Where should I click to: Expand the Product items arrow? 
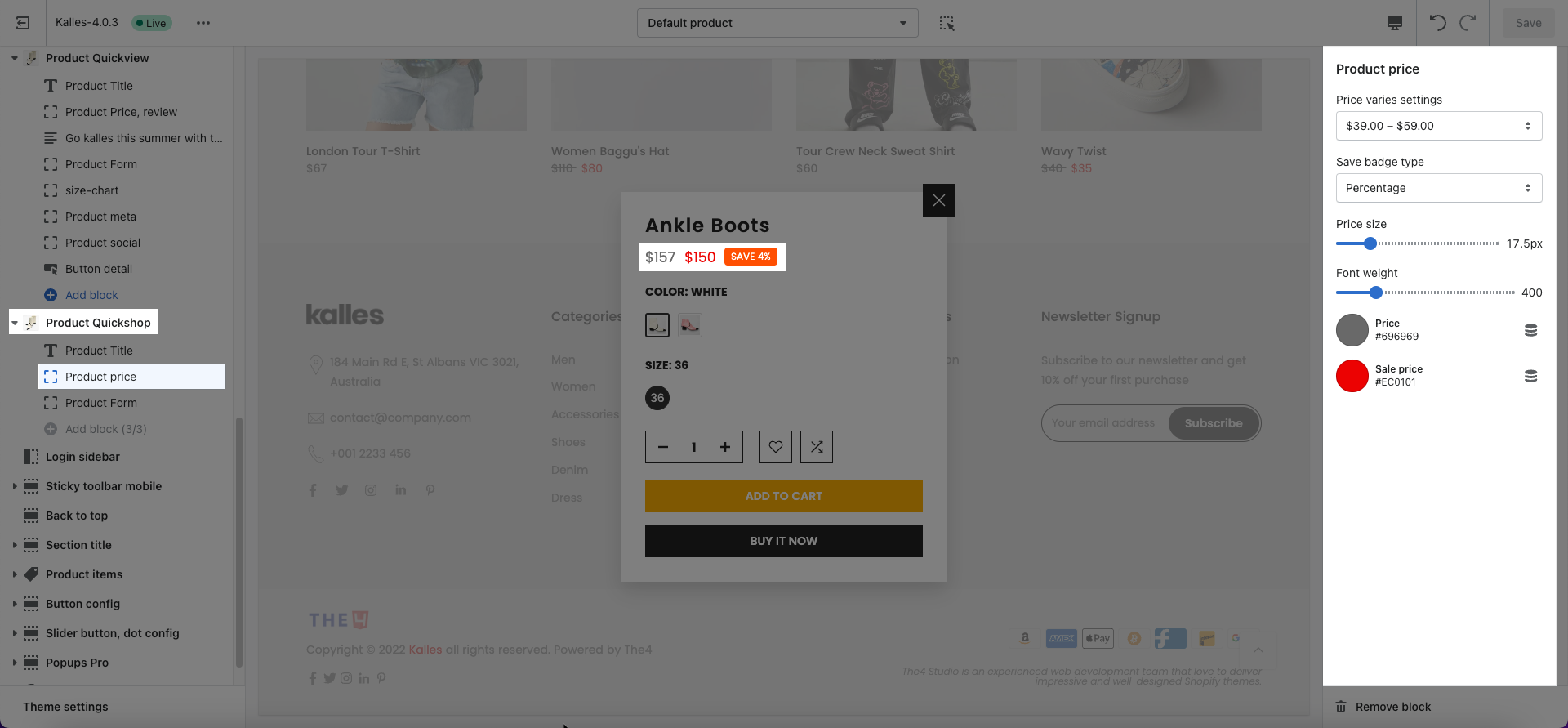(x=15, y=574)
